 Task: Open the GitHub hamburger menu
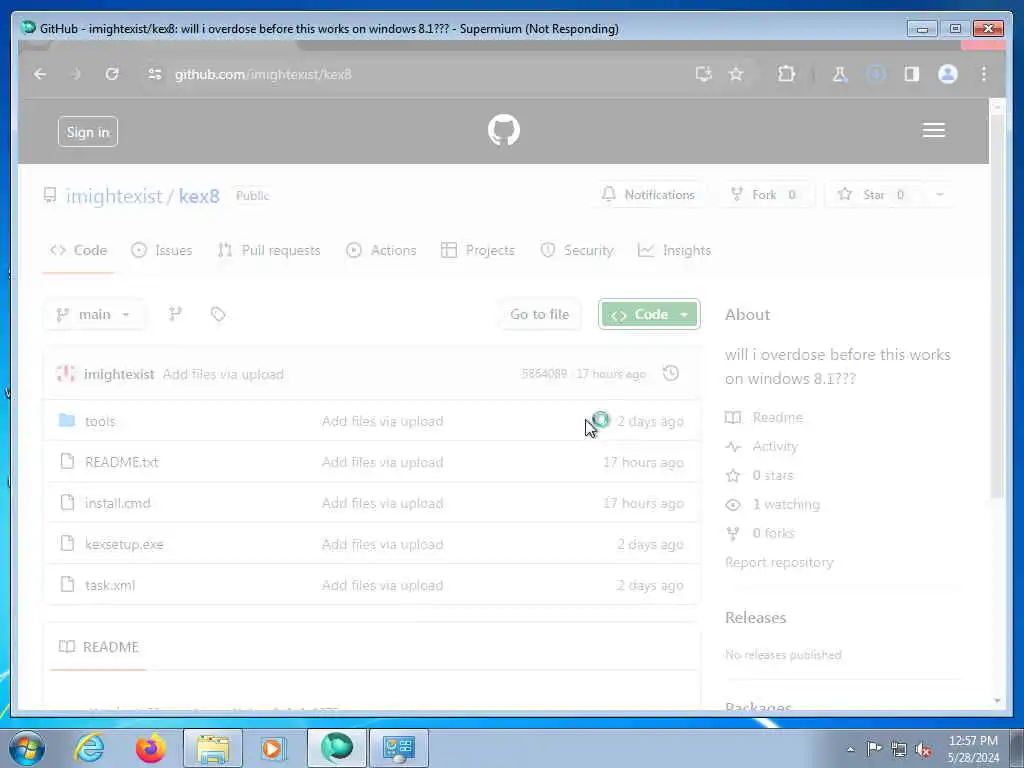tap(934, 130)
